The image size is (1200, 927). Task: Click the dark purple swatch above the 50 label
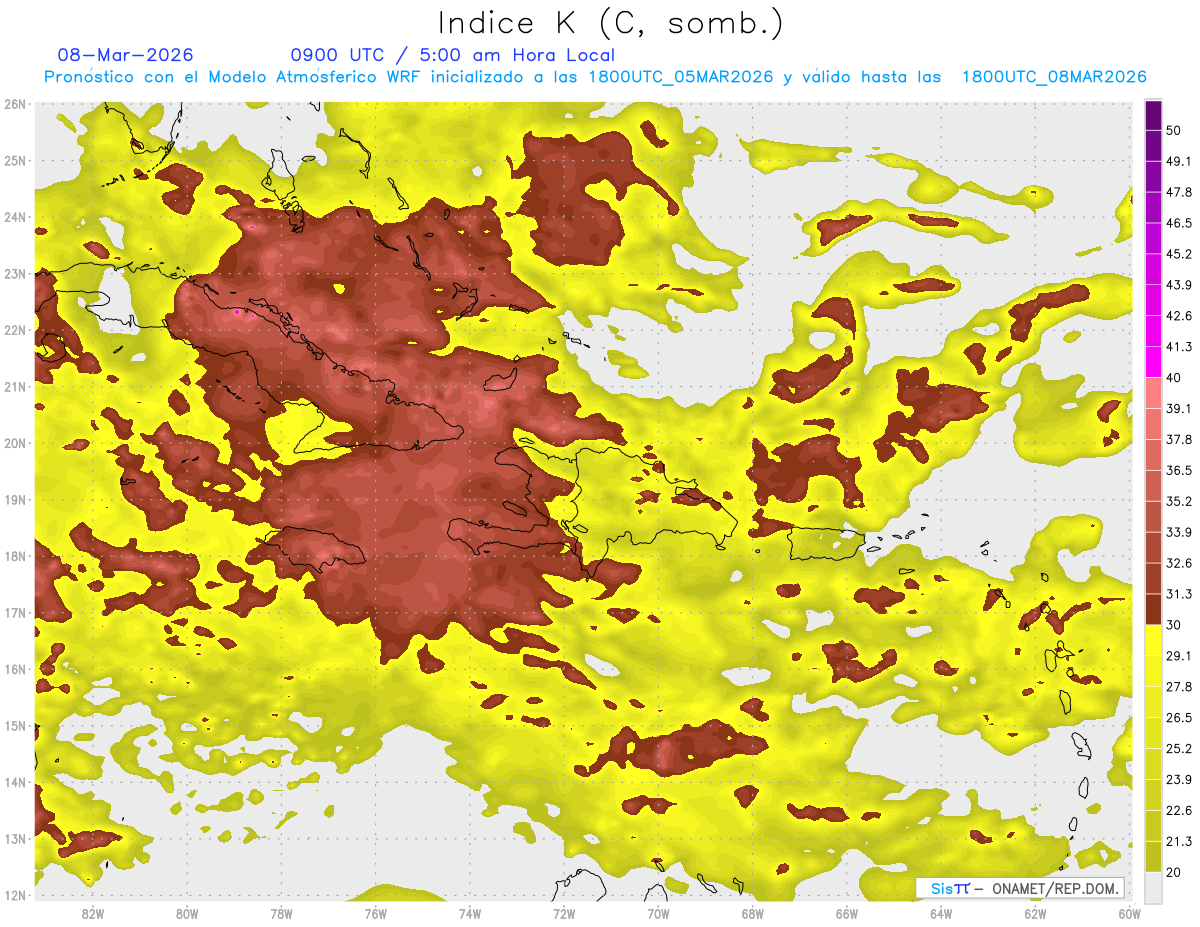coord(1153,115)
